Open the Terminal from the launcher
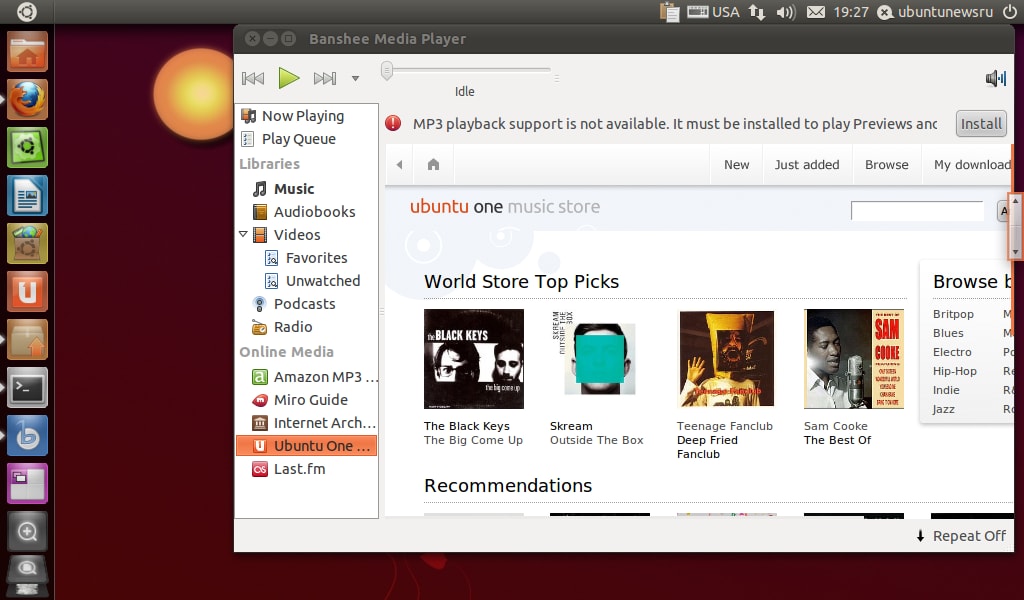Viewport: 1024px width, 600px height. 27,388
